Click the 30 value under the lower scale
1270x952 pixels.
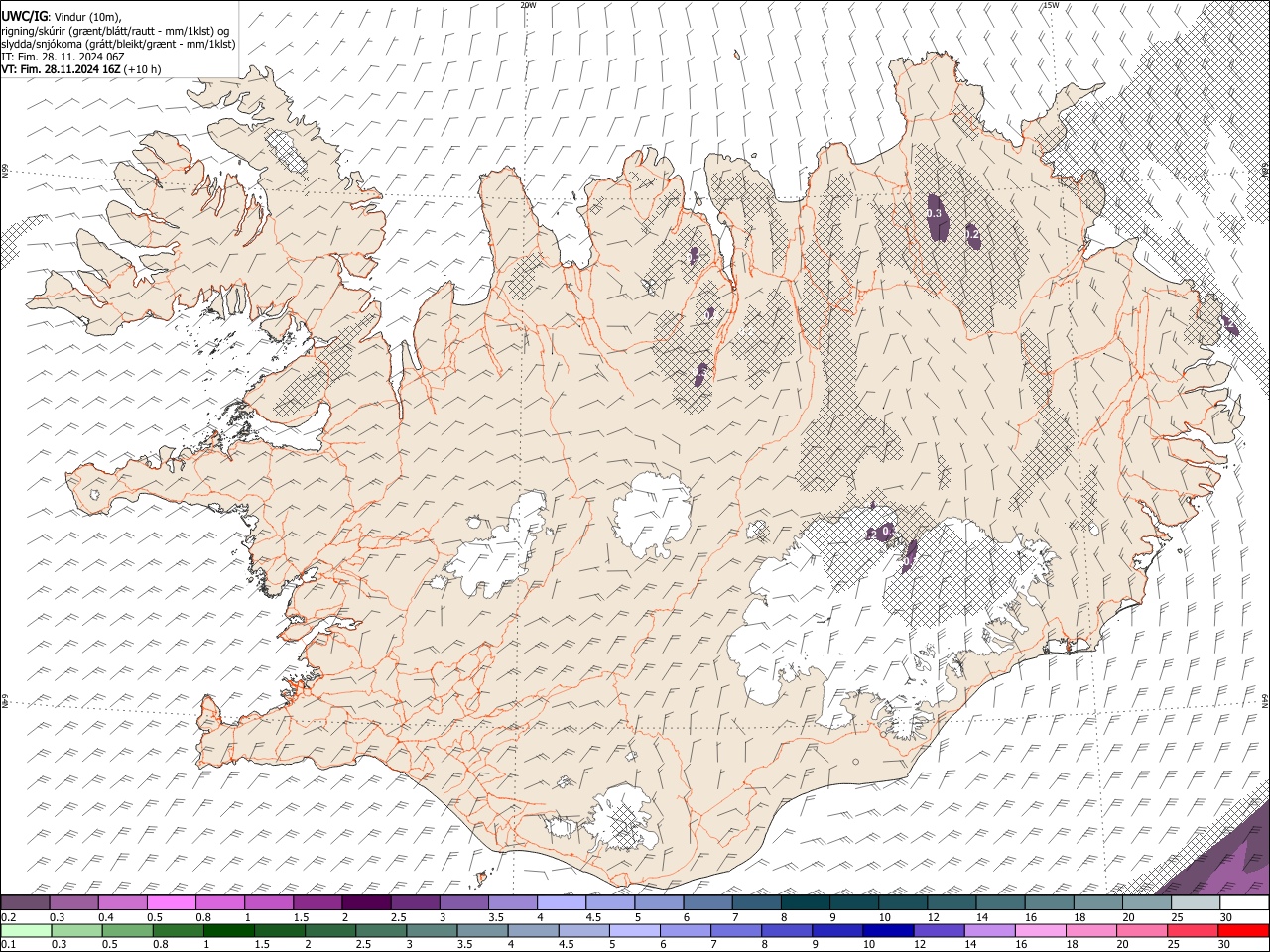[x=1226, y=945]
